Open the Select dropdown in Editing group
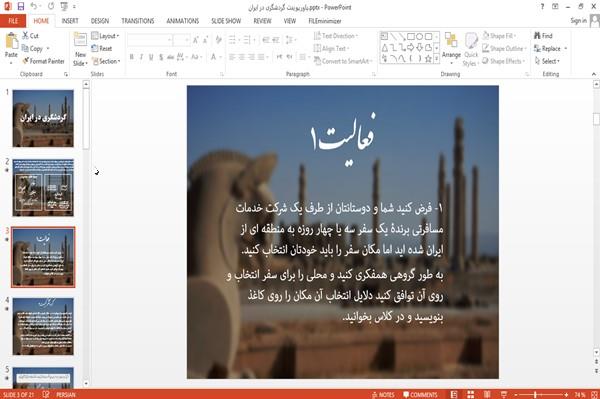 [x=547, y=61]
